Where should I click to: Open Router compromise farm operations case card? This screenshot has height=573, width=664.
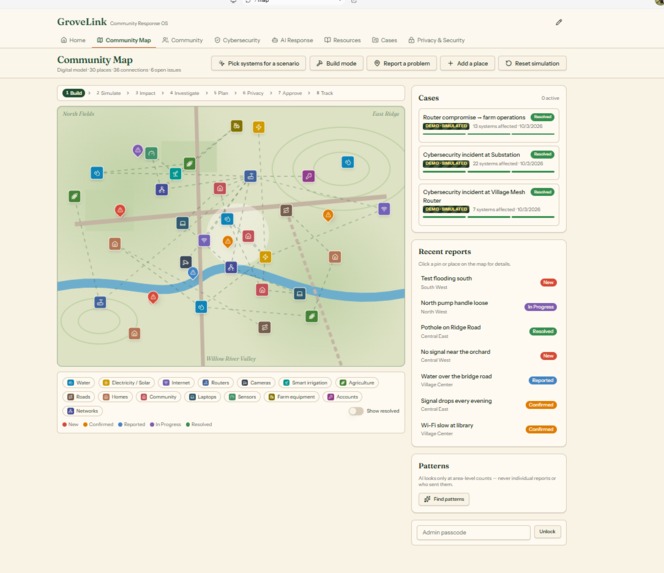pos(489,125)
